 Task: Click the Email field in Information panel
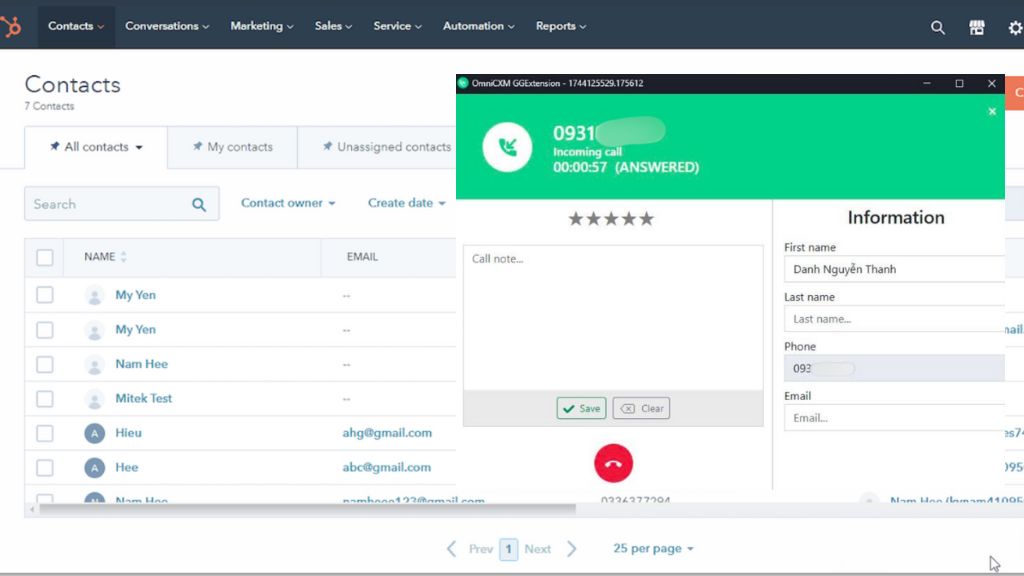pos(894,418)
